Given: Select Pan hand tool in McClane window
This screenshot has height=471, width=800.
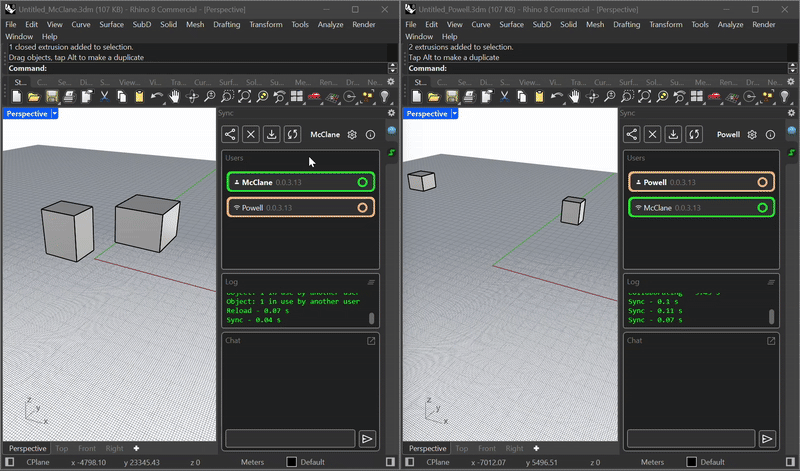Looking at the screenshot, I should pyautogui.click(x=174, y=96).
